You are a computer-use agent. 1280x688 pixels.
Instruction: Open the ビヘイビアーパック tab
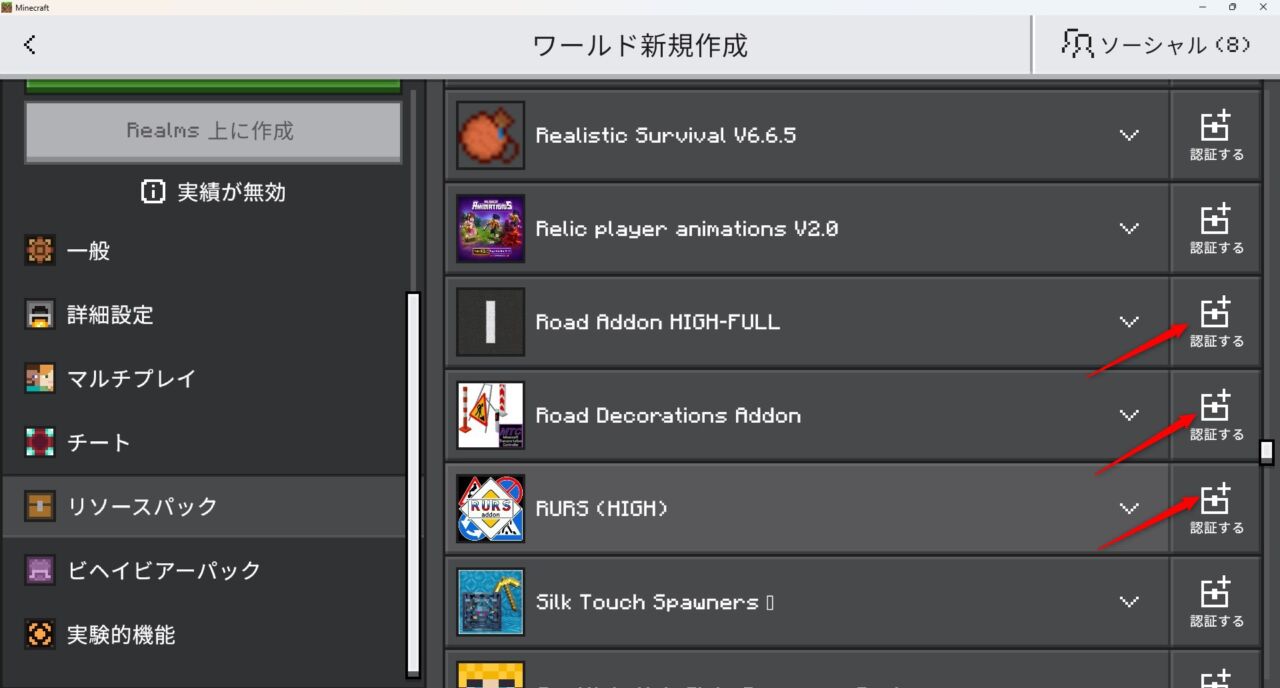tap(203, 571)
